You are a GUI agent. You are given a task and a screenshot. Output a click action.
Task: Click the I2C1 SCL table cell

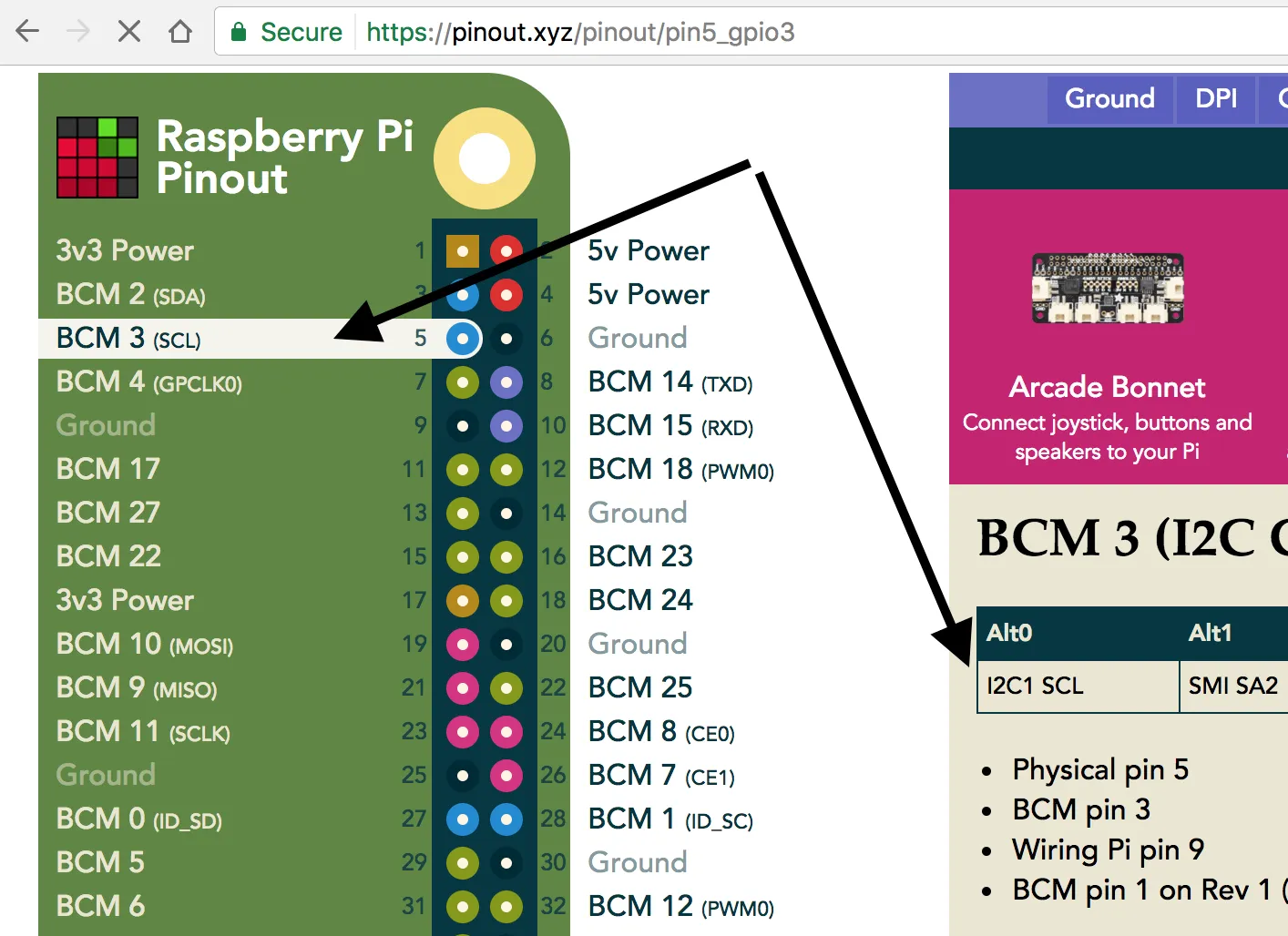[x=1078, y=686]
